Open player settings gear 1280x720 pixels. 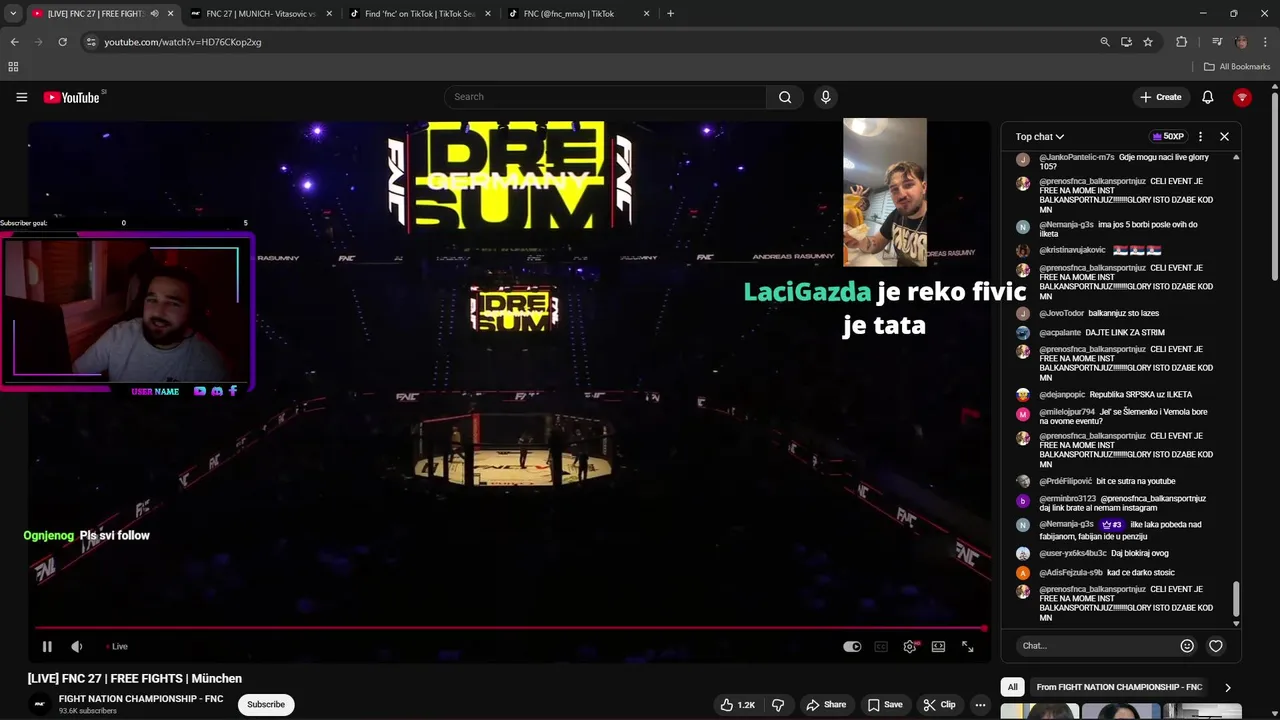tap(909, 646)
